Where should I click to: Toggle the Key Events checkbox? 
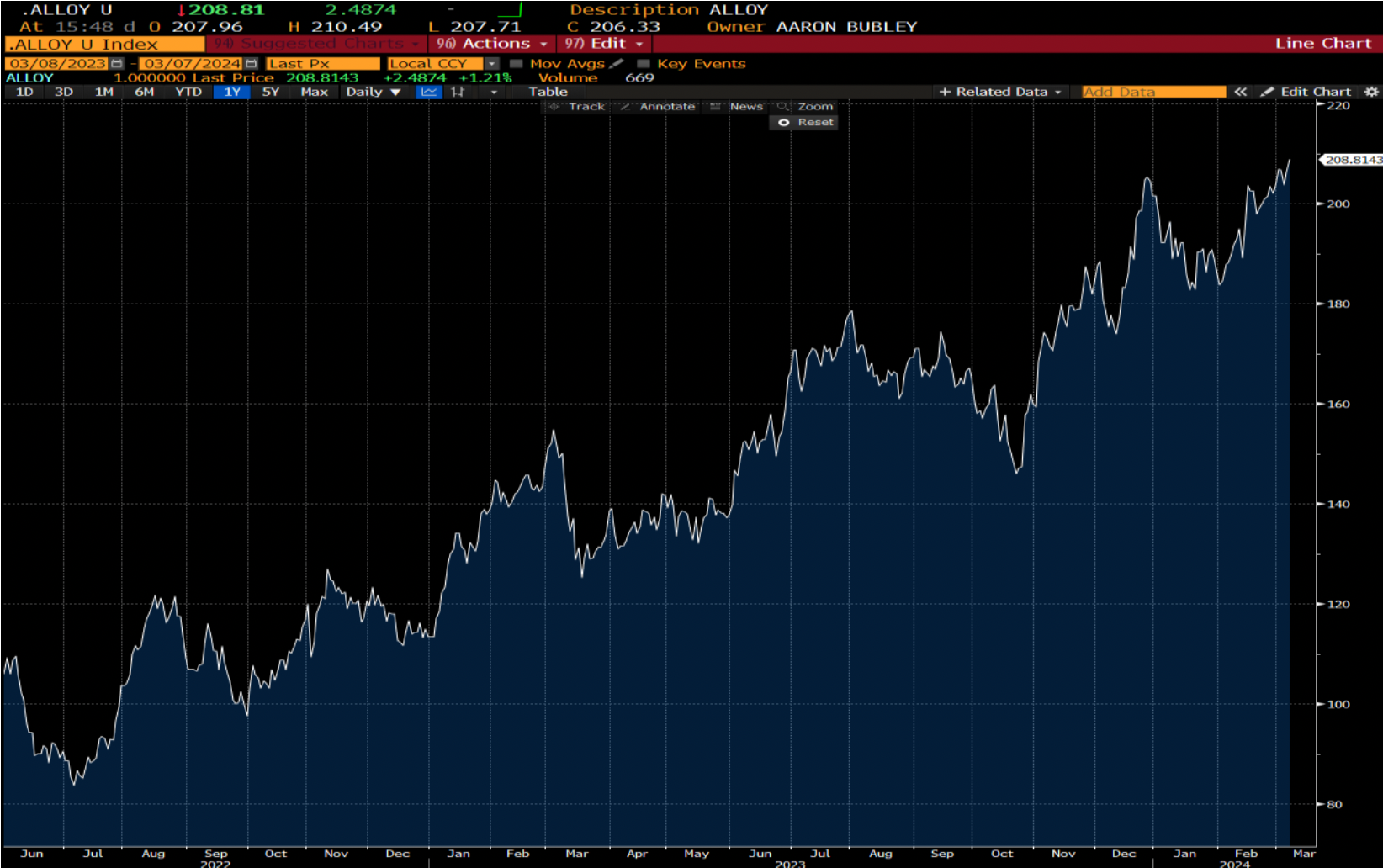point(644,64)
